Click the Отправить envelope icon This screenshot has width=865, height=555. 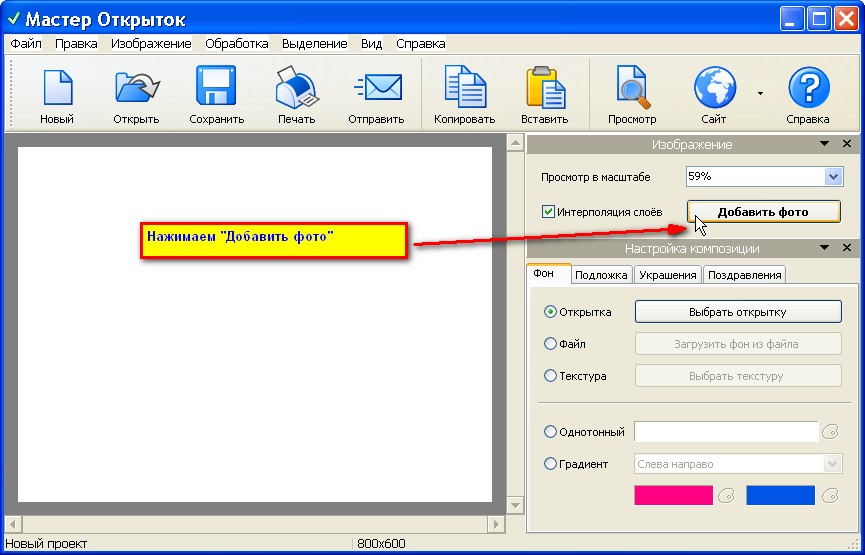point(378,87)
